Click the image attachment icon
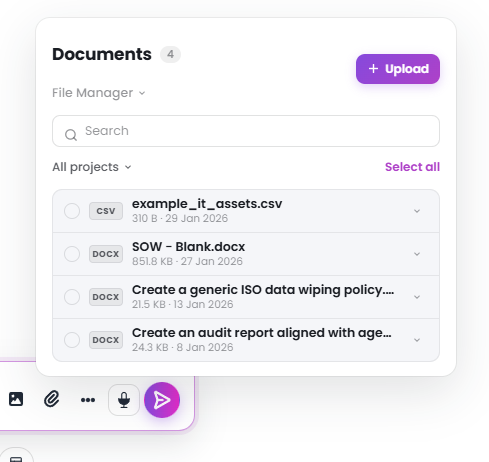The height and width of the screenshot is (462, 489). point(16,399)
